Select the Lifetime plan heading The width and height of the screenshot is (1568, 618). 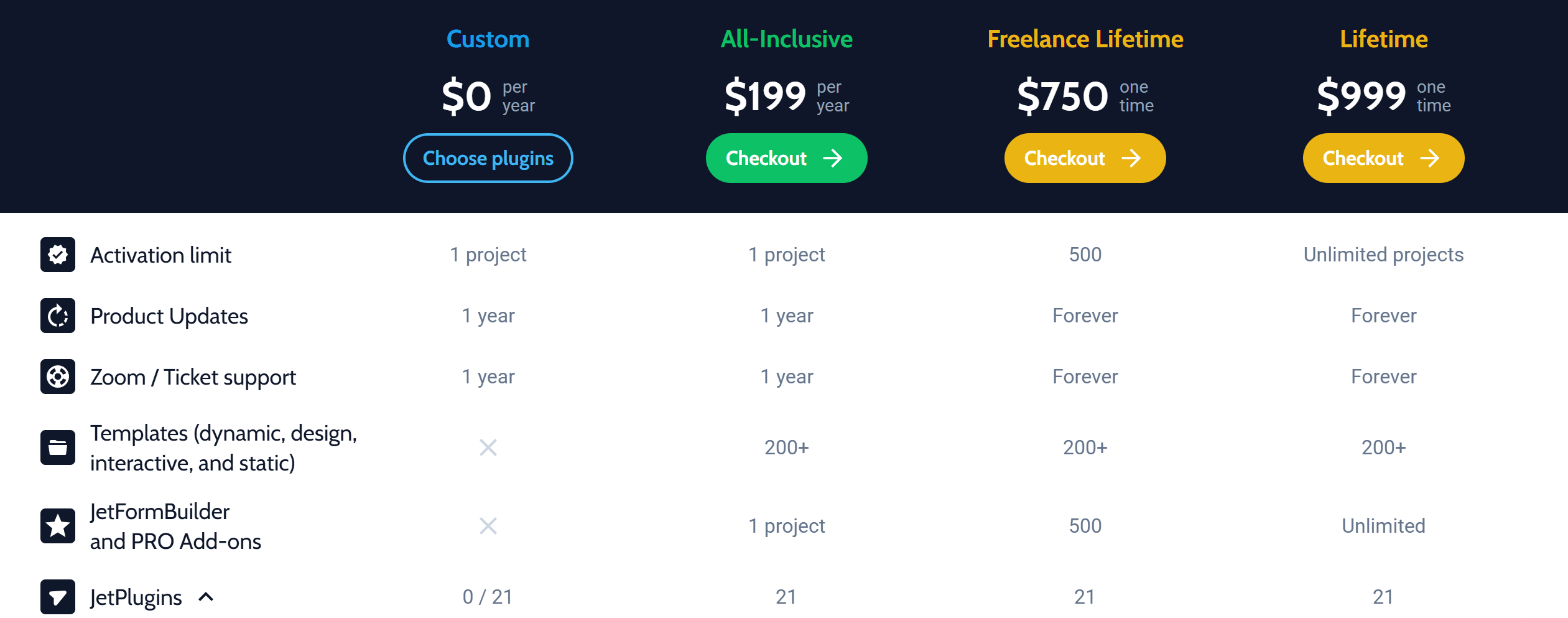[1384, 39]
